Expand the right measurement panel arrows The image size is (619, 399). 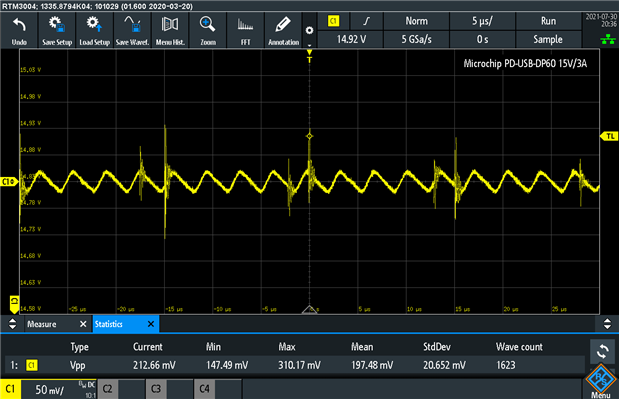click(607, 324)
